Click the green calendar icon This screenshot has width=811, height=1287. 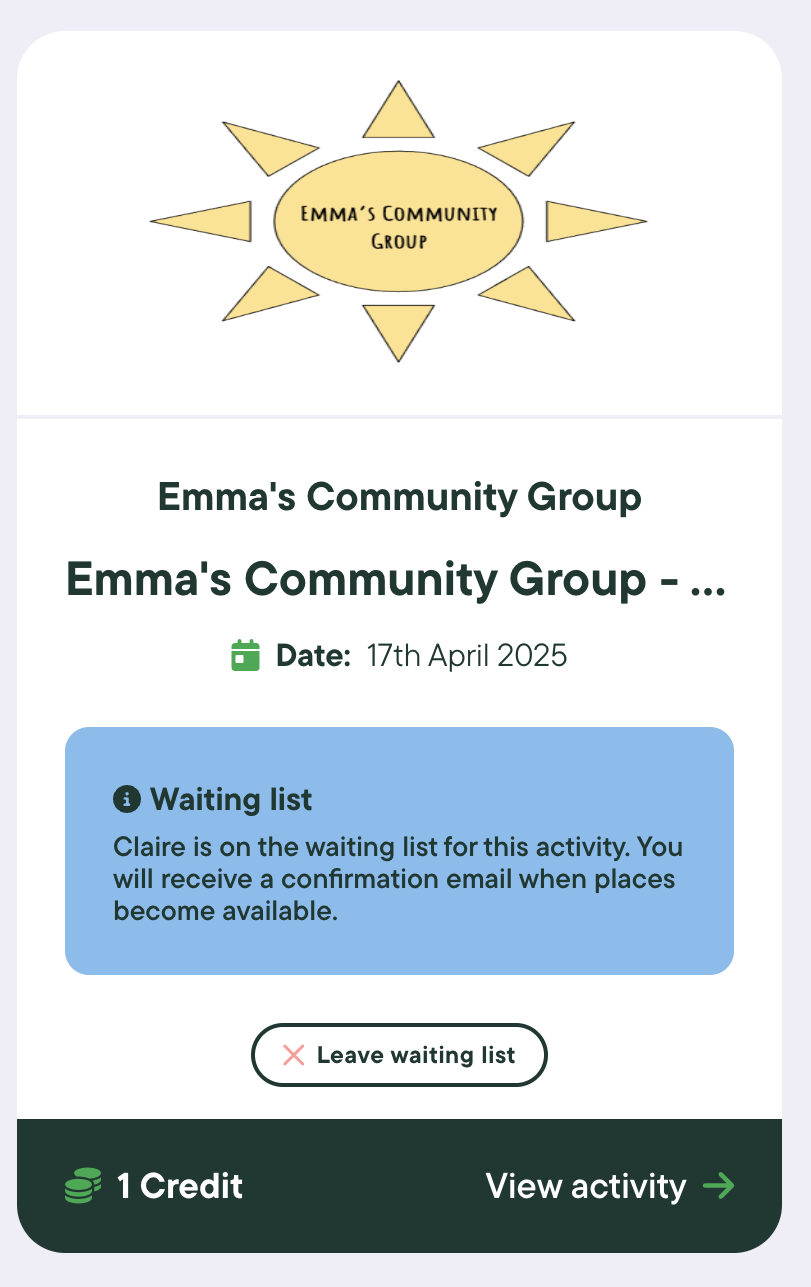246,656
